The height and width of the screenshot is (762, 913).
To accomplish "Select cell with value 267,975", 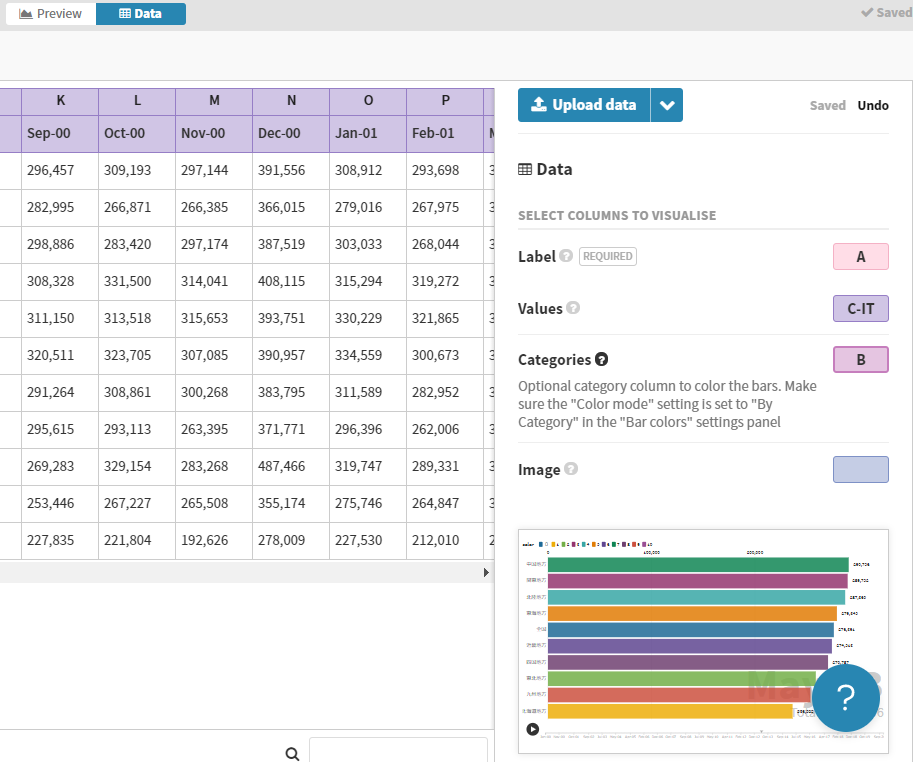I will (445, 208).
